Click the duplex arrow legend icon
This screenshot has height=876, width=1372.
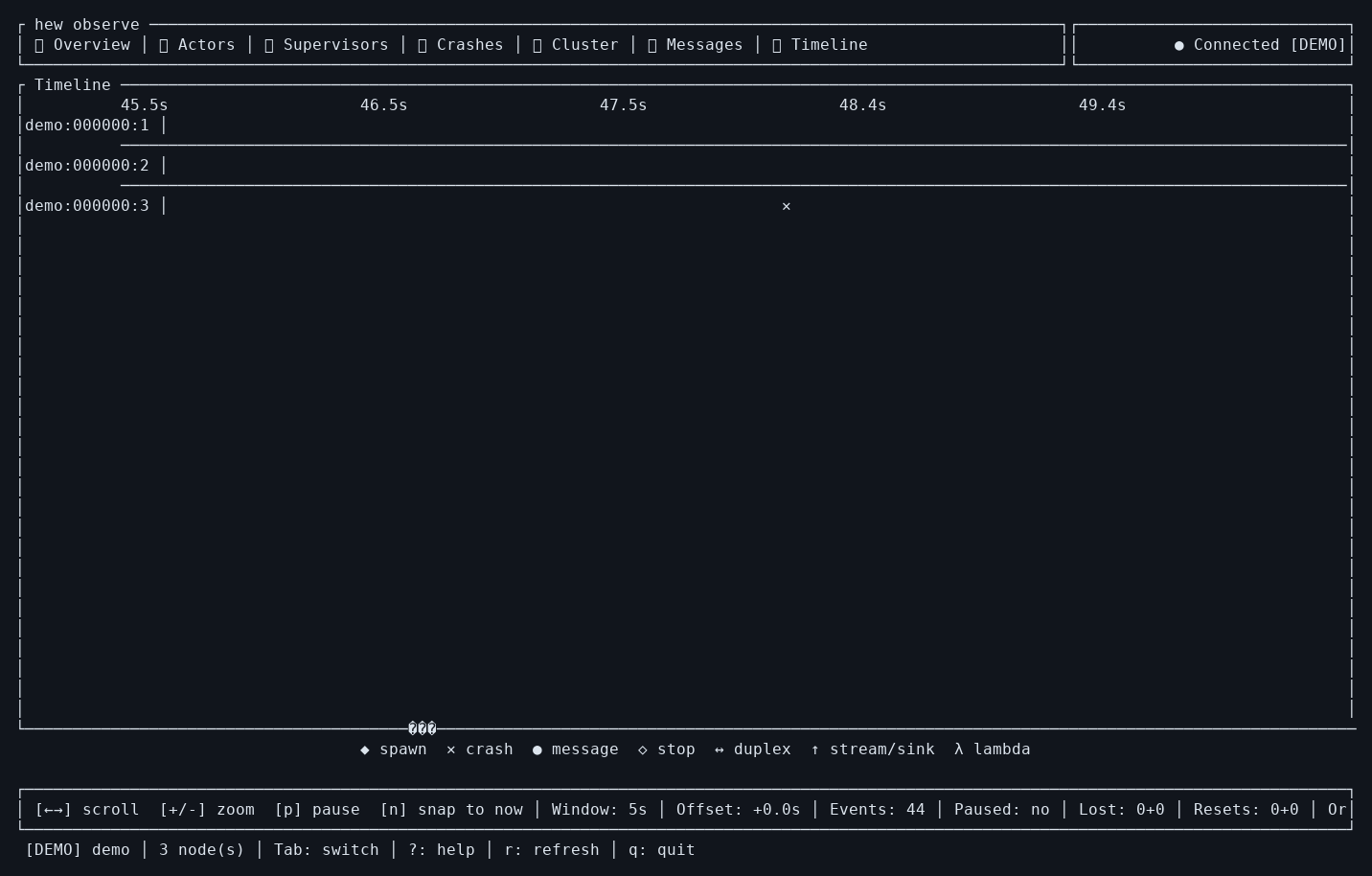point(720,749)
